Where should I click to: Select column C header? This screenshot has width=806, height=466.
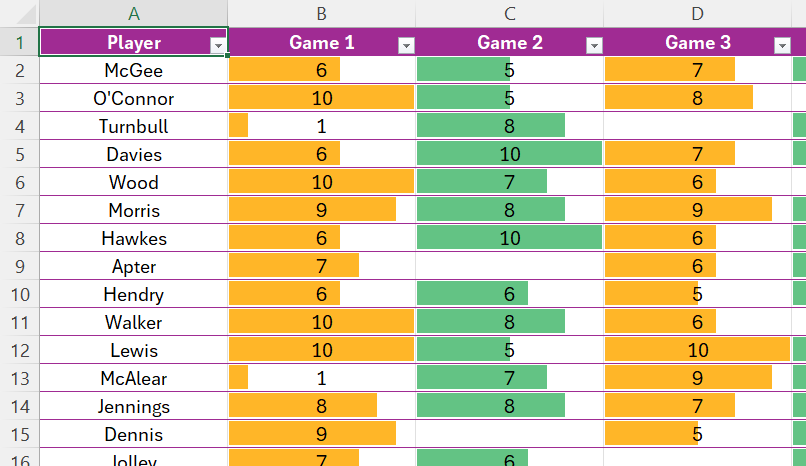point(509,14)
